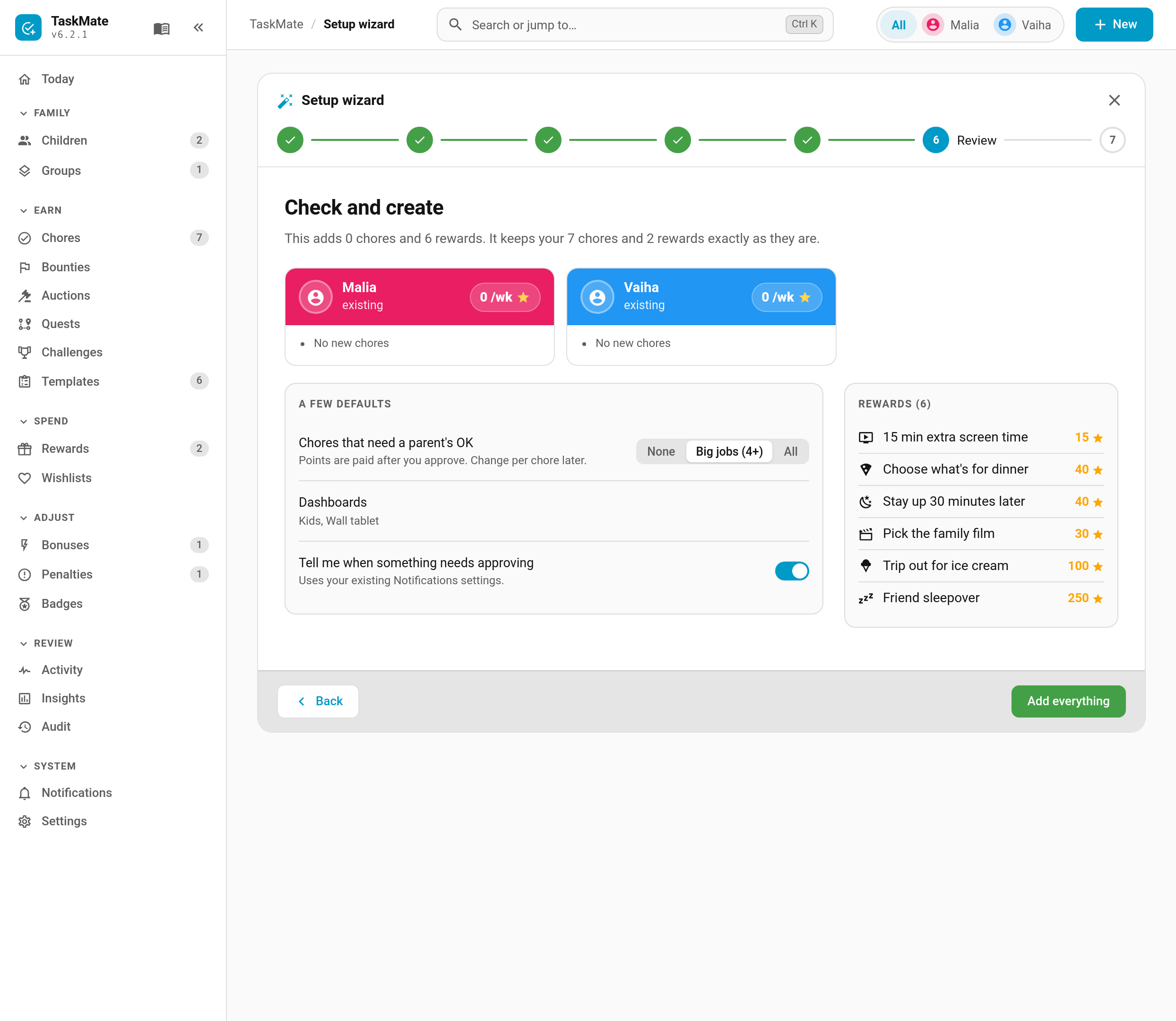The image size is (1176, 1021).
Task: Open Challenges trophy icon
Action: (x=25, y=352)
